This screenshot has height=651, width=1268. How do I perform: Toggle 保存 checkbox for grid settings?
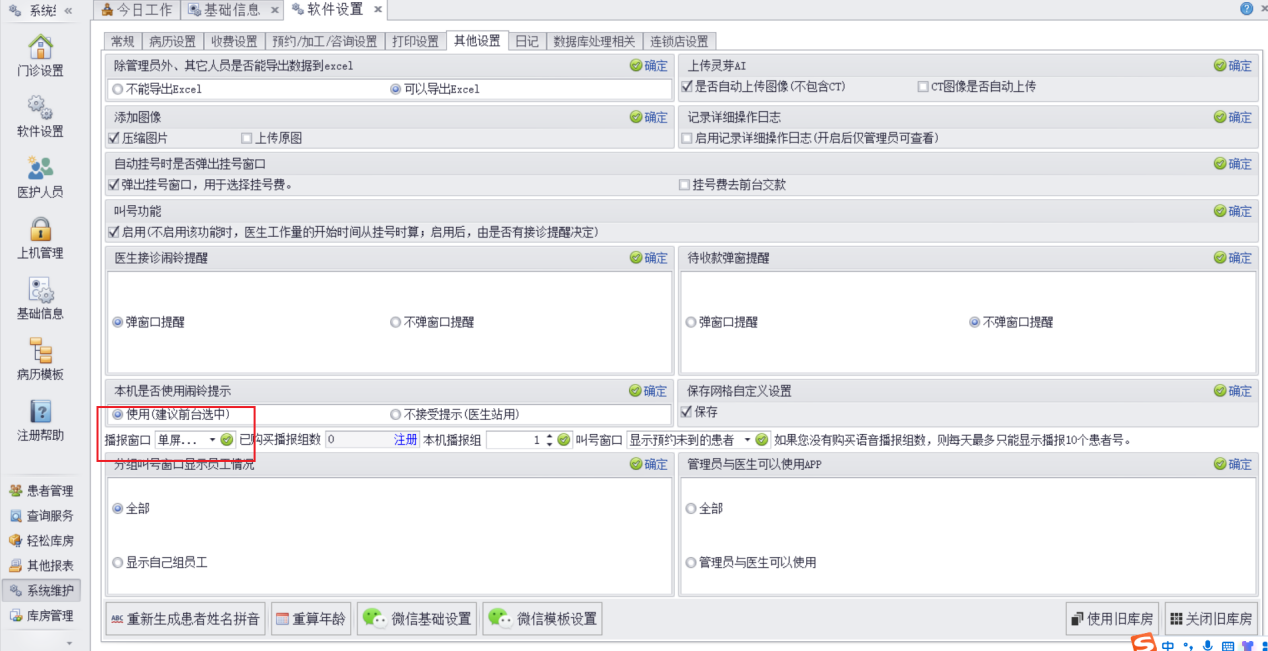click(687, 411)
